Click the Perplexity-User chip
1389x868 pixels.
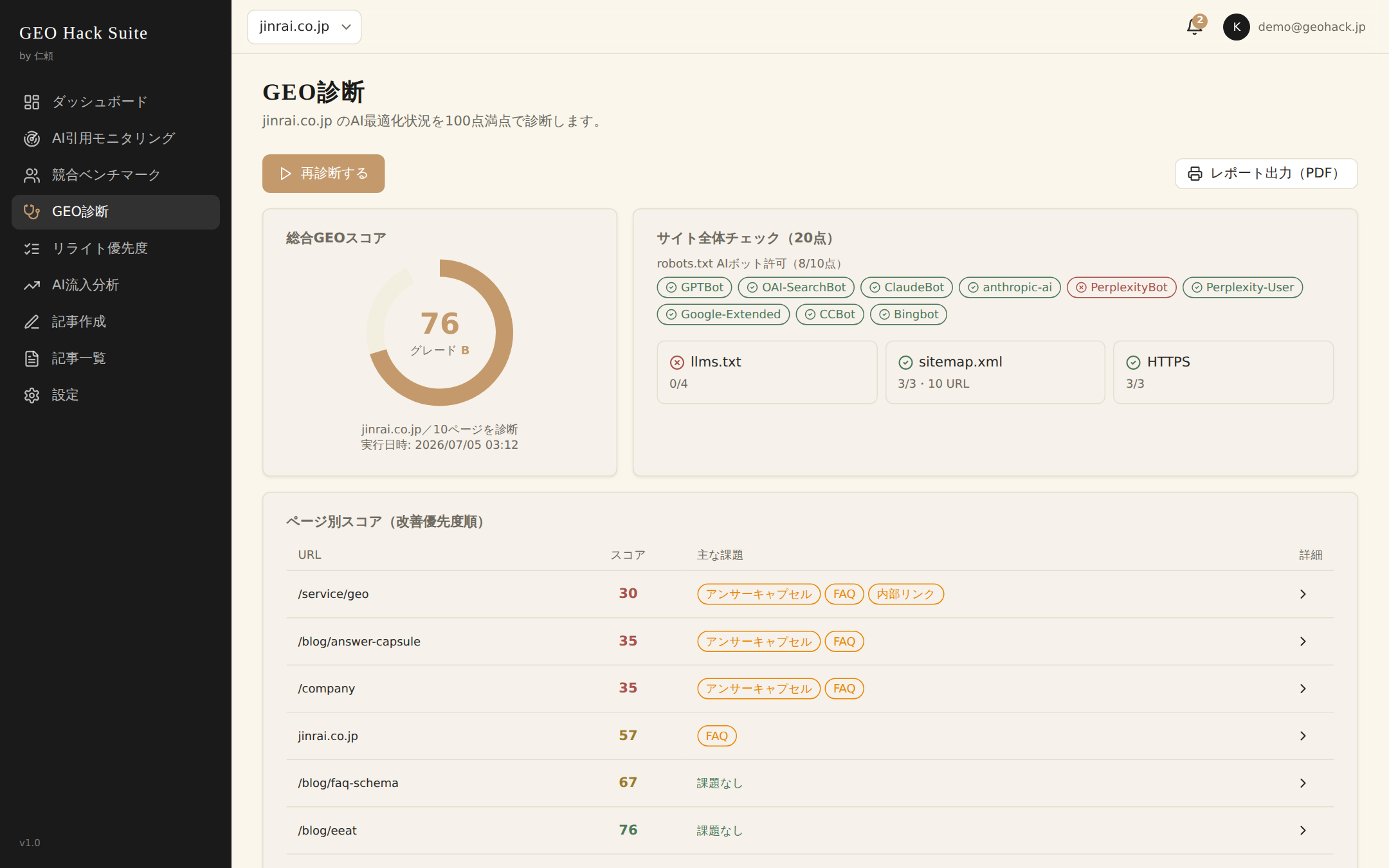point(1242,287)
